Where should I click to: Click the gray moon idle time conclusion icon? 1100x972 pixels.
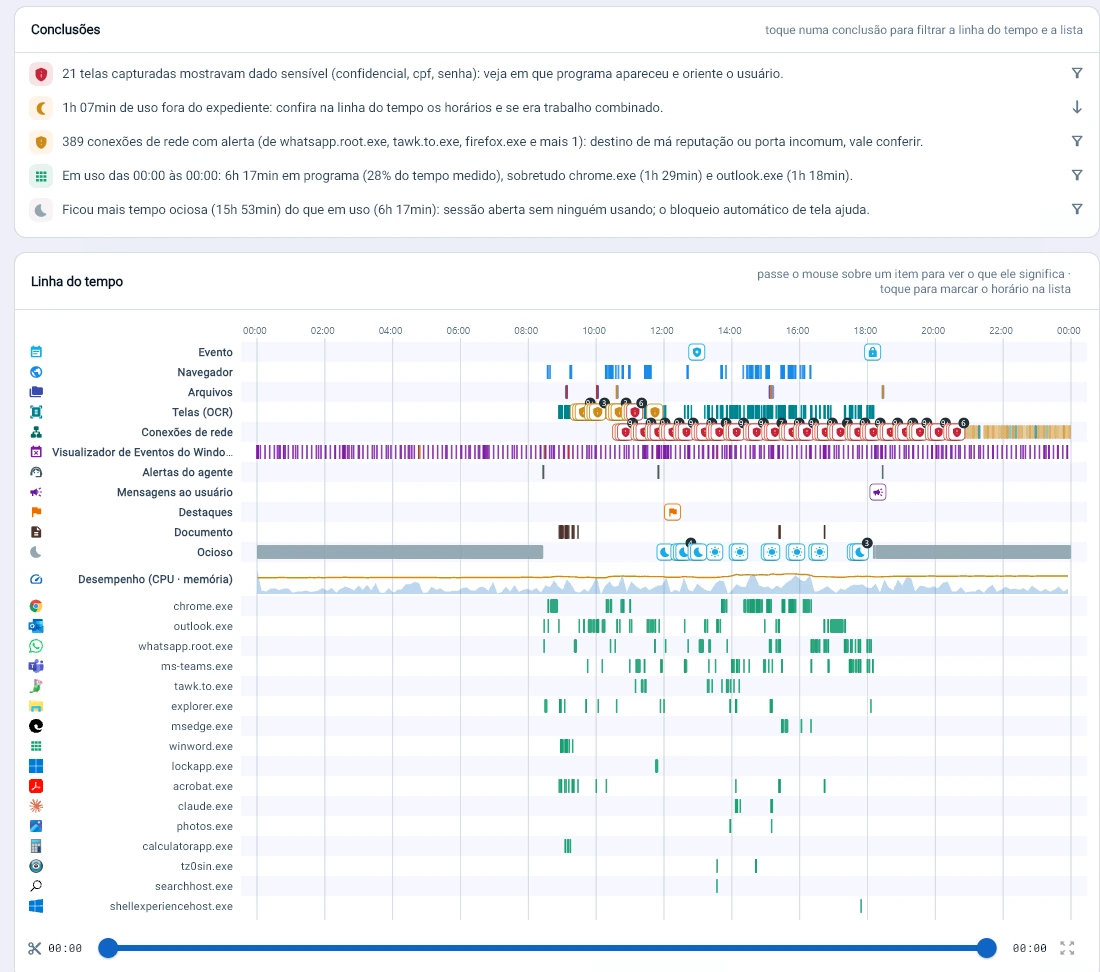coord(41,210)
